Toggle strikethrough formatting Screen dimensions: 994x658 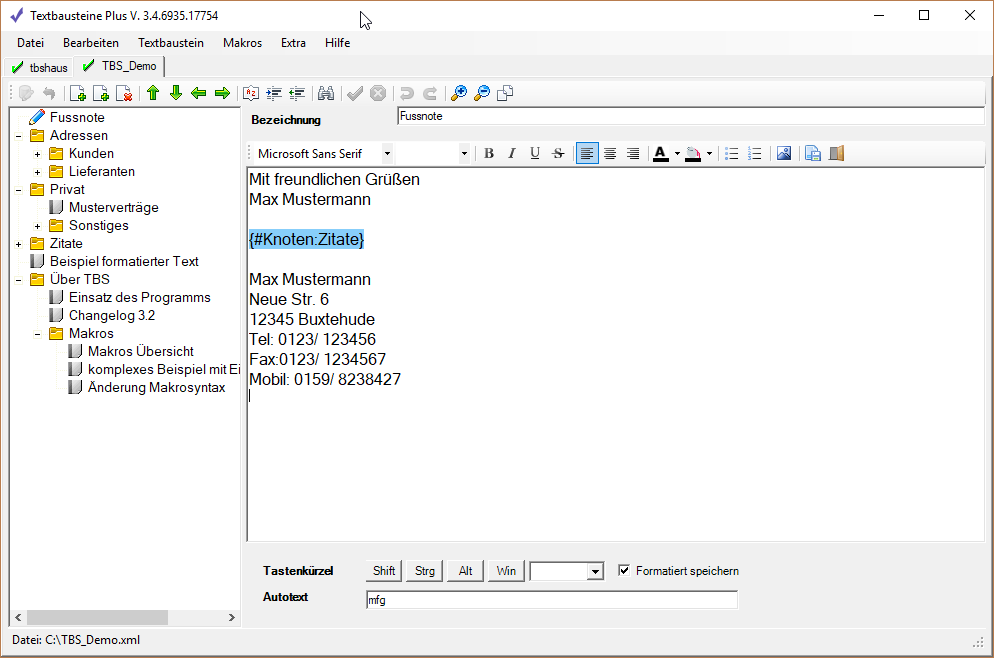(558, 153)
